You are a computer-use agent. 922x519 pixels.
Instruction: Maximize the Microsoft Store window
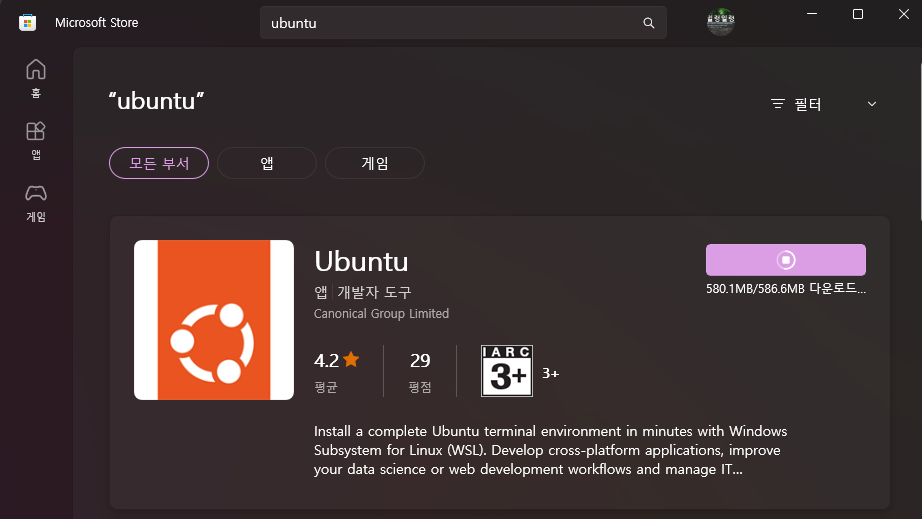click(858, 14)
